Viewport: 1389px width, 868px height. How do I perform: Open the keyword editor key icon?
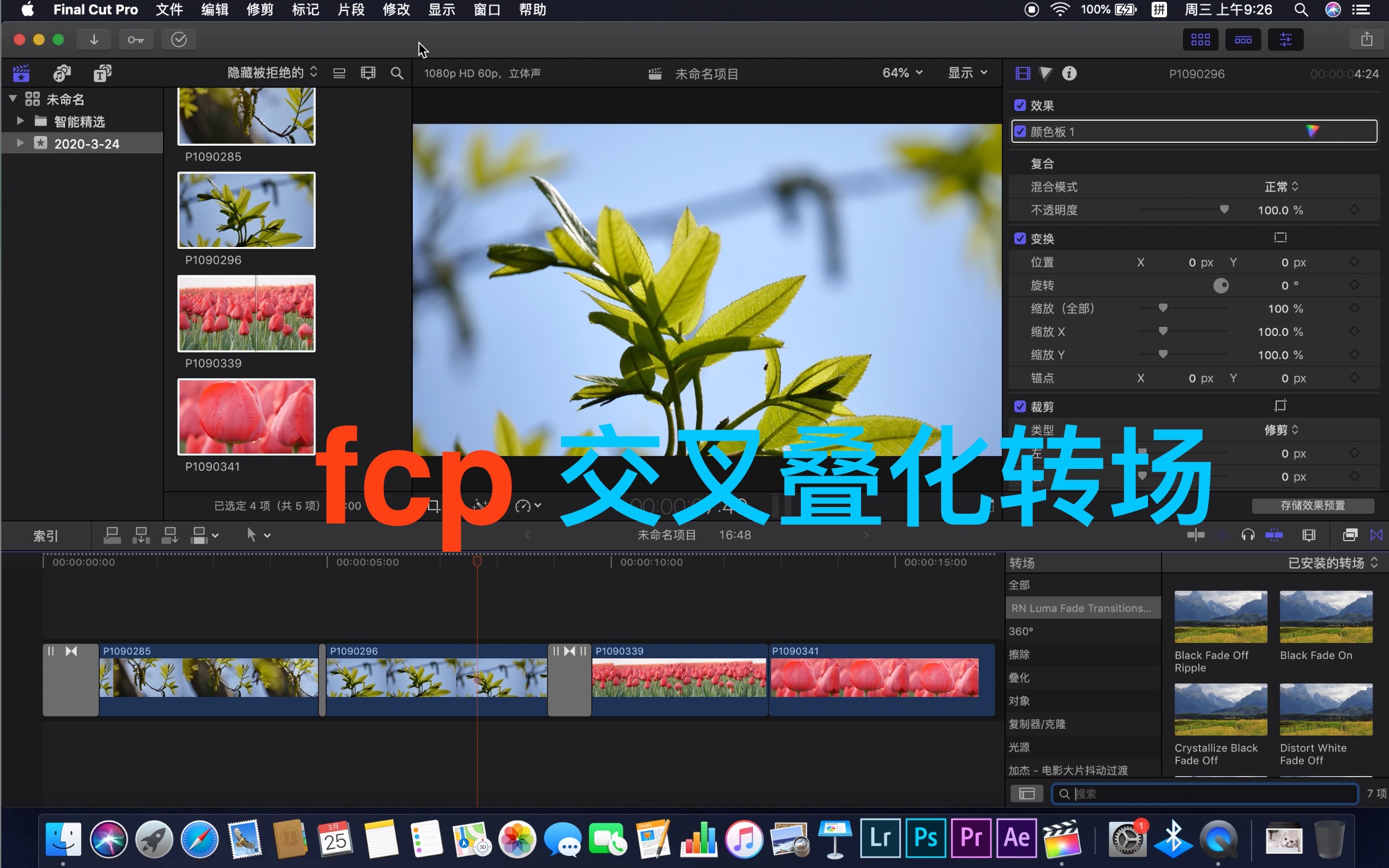(136, 40)
